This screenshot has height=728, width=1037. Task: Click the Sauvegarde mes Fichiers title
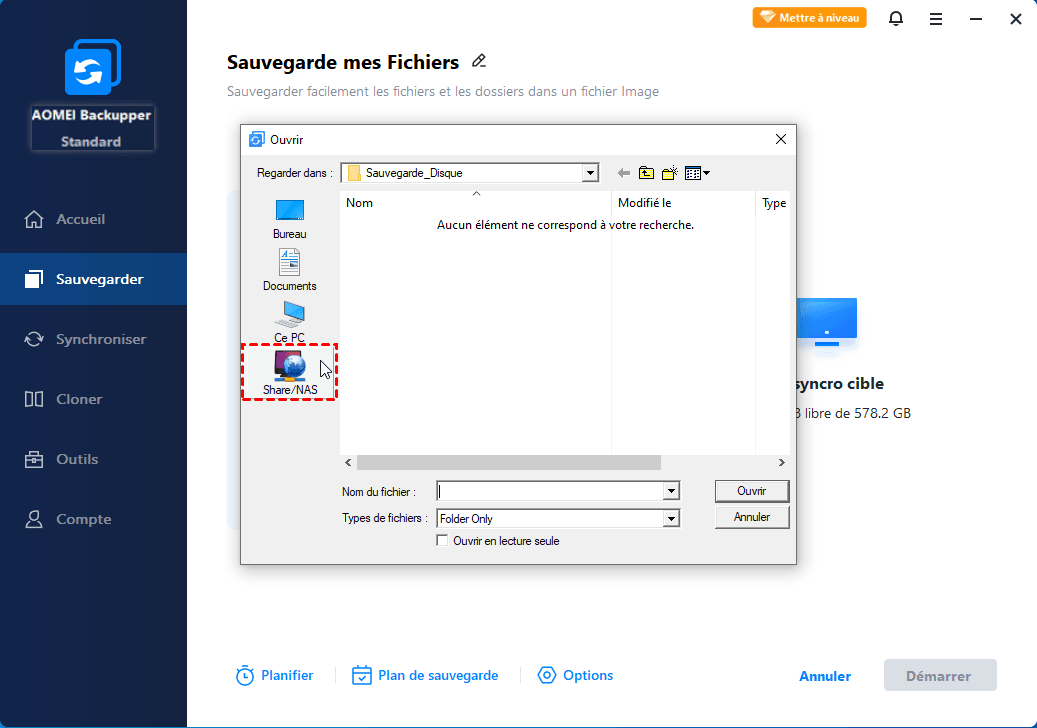point(343,62)
